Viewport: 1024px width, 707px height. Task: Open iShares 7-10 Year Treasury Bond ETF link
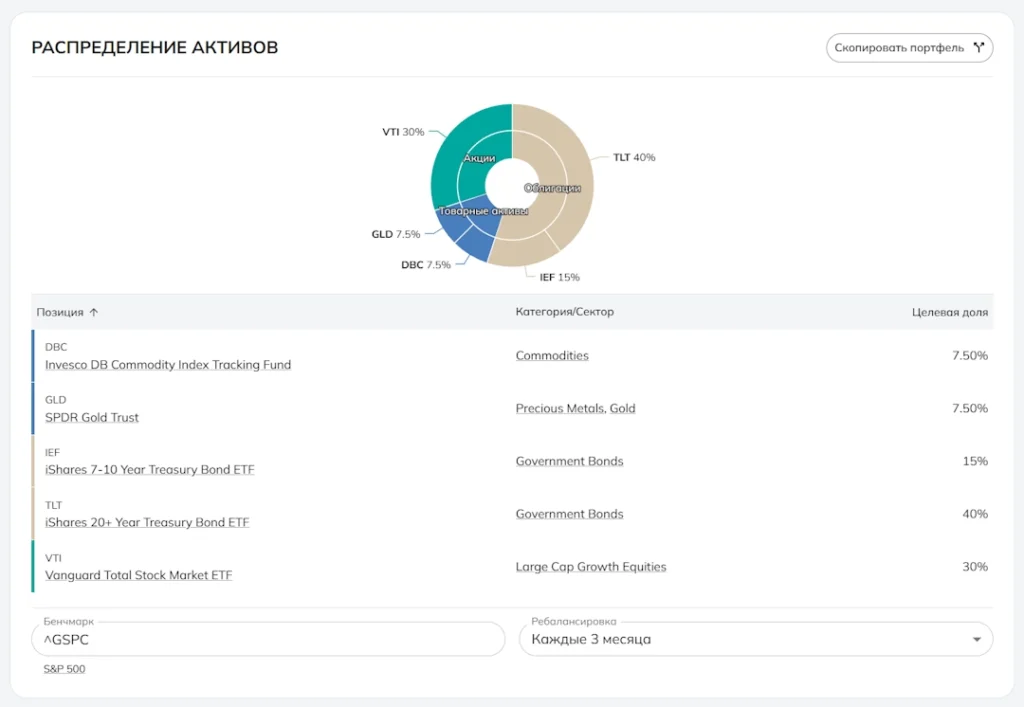click(x=150, y=469)
